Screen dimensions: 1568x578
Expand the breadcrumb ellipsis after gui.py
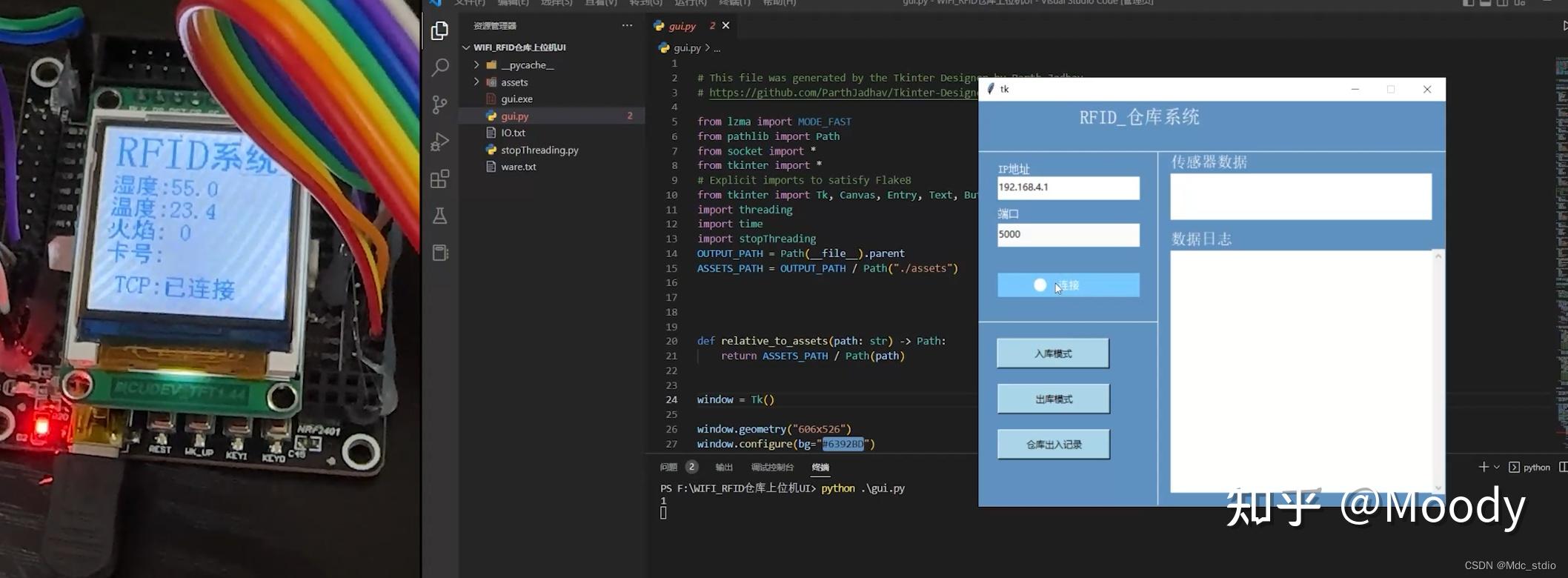(717, 48)
